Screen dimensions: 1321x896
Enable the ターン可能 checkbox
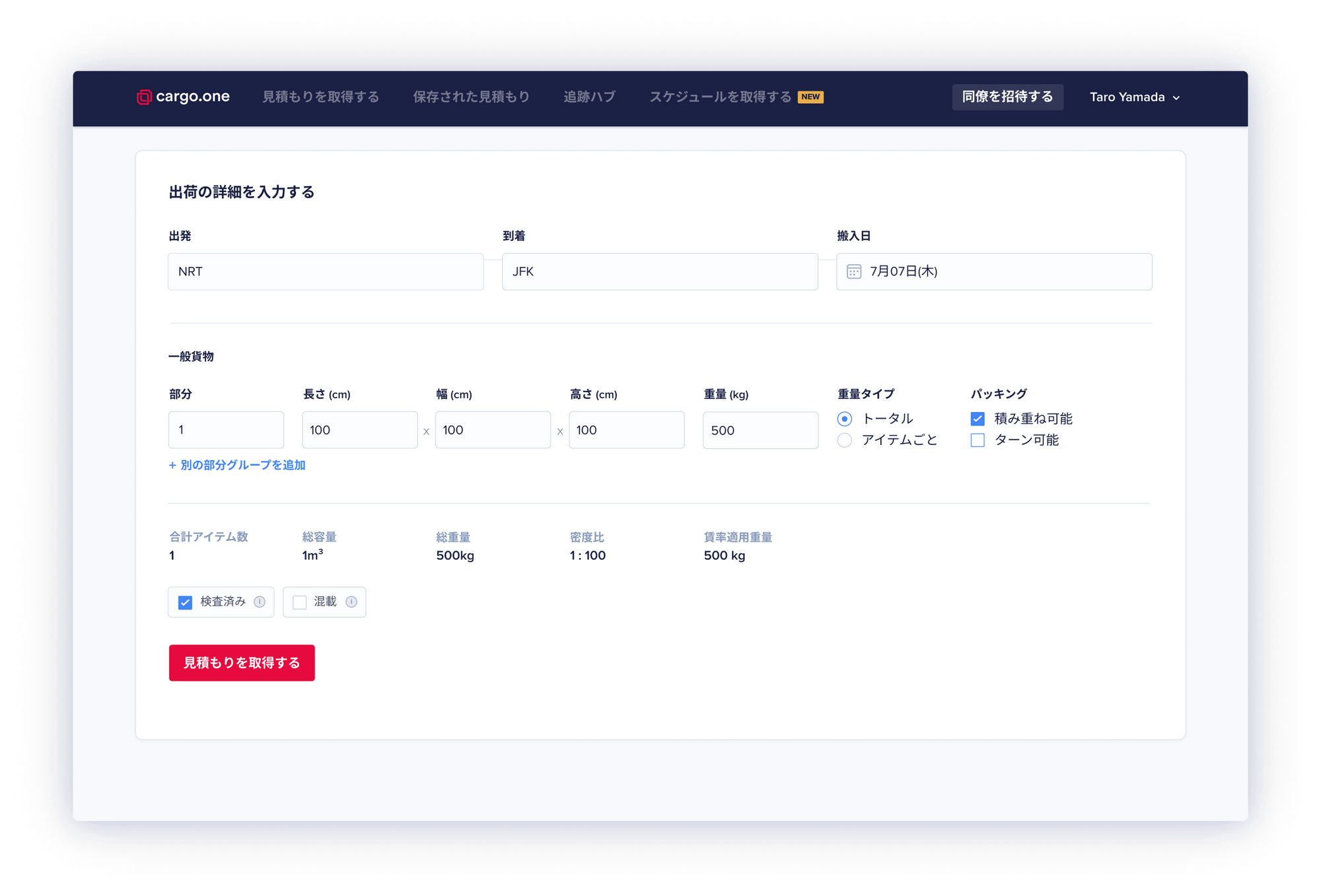point(977,440)
